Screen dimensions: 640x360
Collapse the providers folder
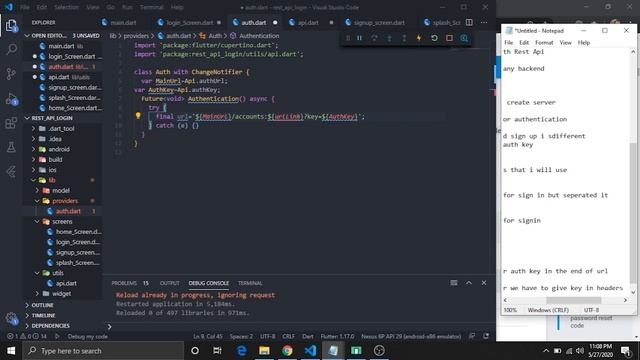pos(37,201)
